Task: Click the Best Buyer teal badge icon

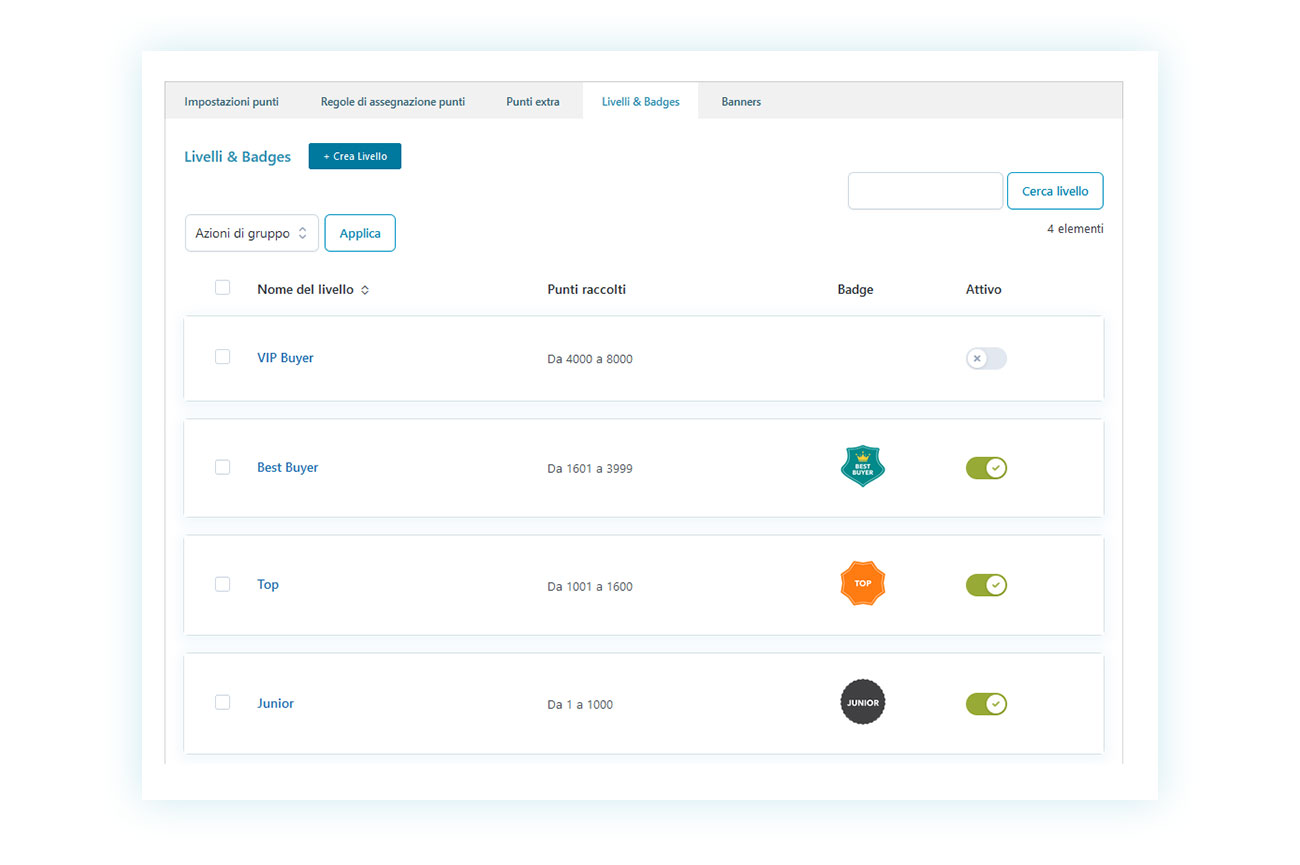Action: point(862,466)
